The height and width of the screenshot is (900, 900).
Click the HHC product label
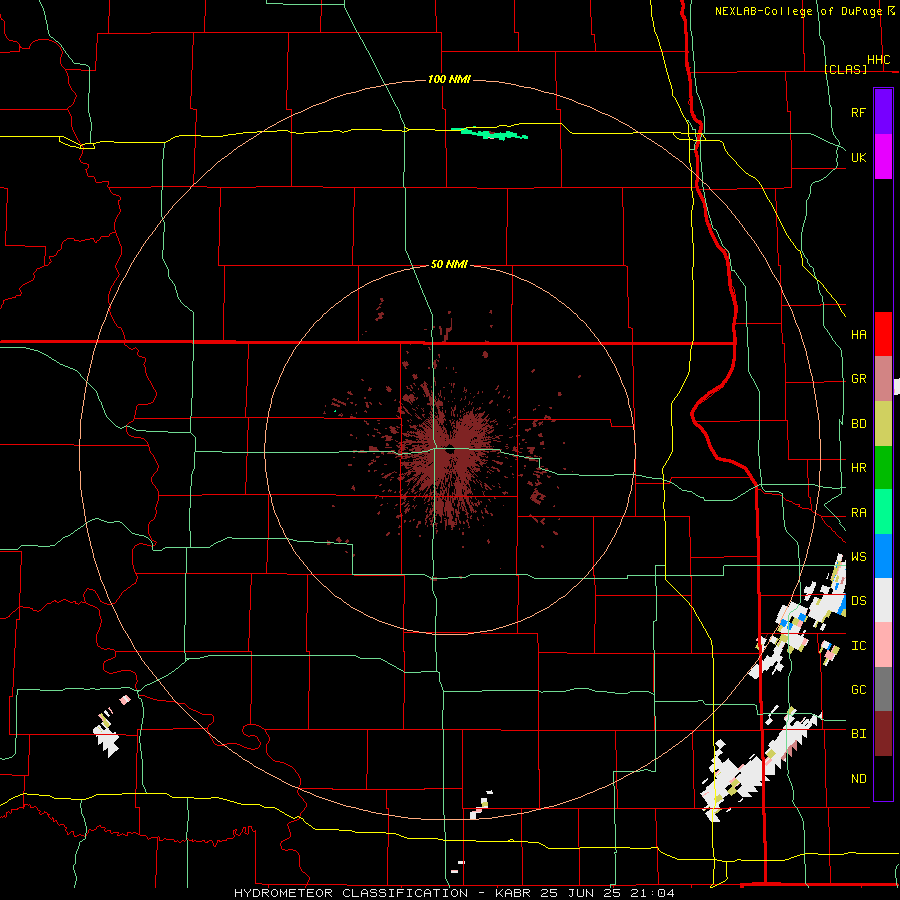pos(878,60)
